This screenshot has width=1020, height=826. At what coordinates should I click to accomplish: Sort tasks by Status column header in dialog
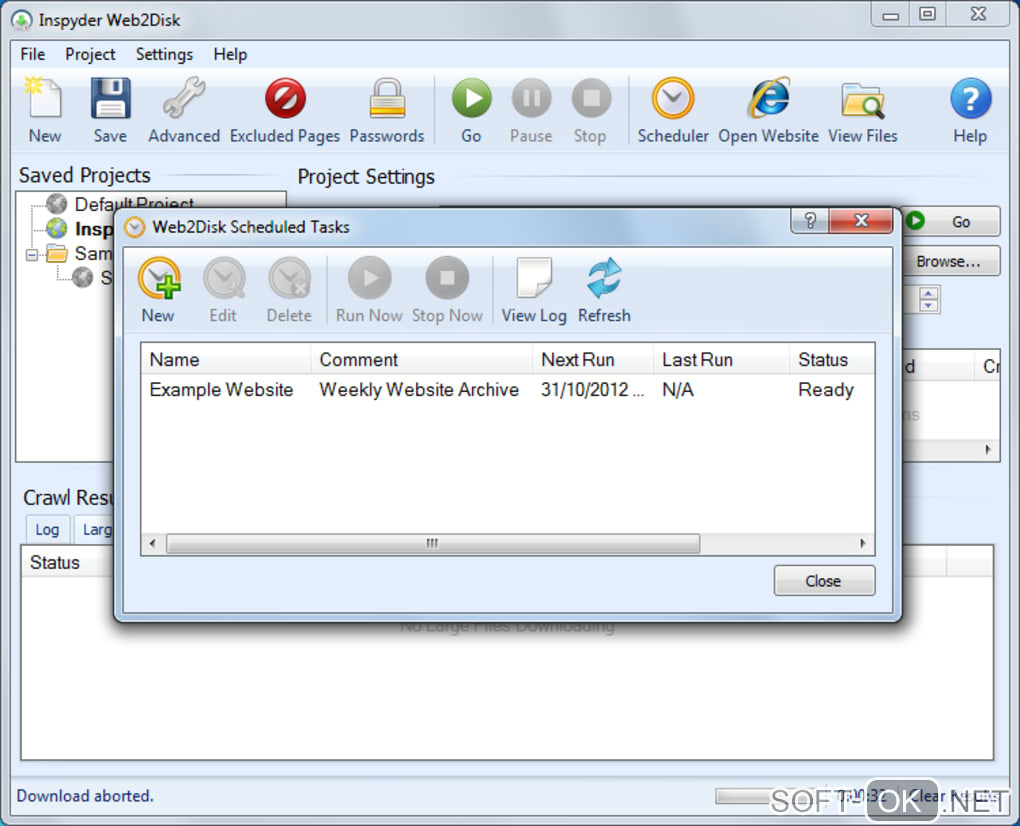point(832,360)
